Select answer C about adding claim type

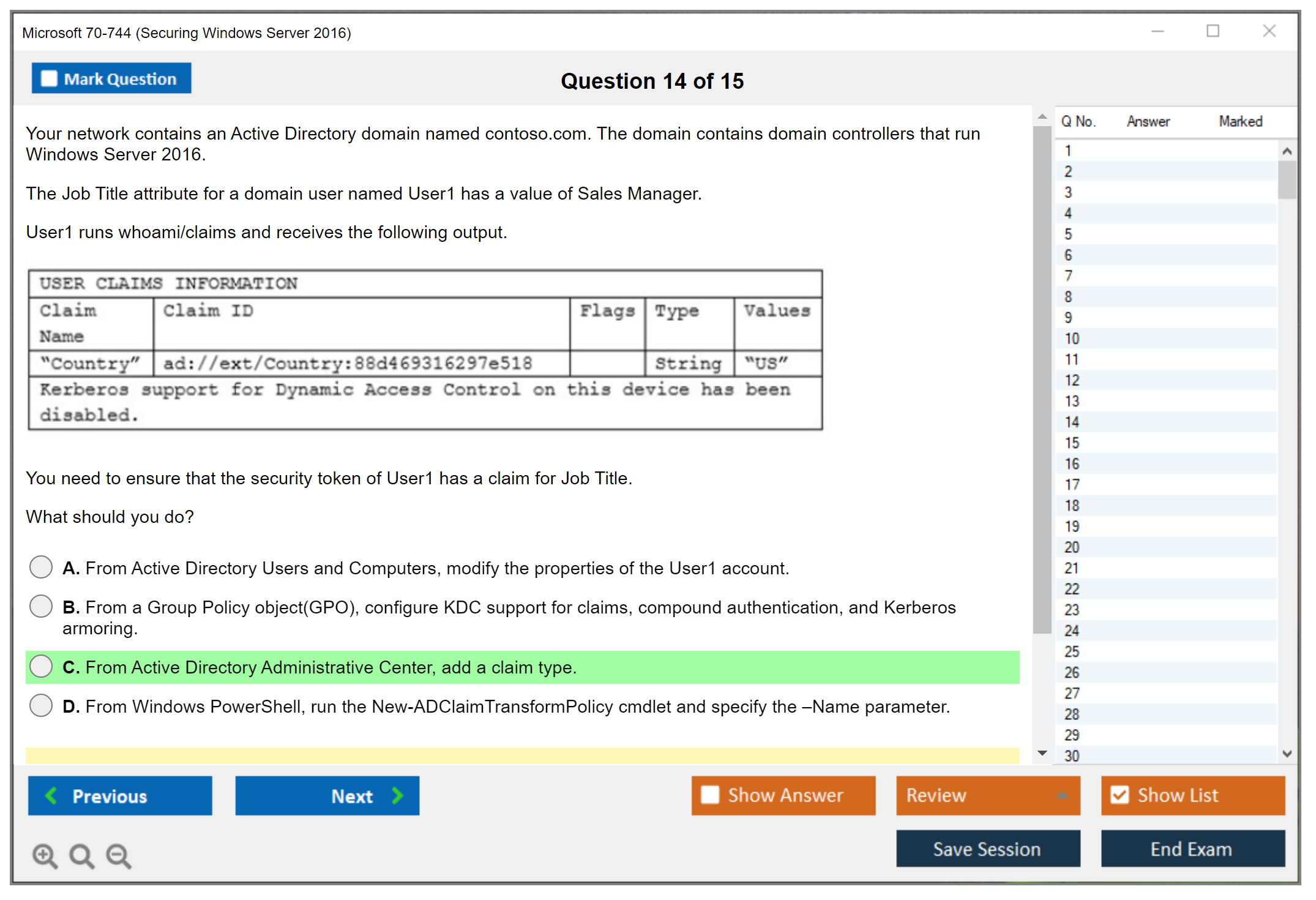pos(41,666)
